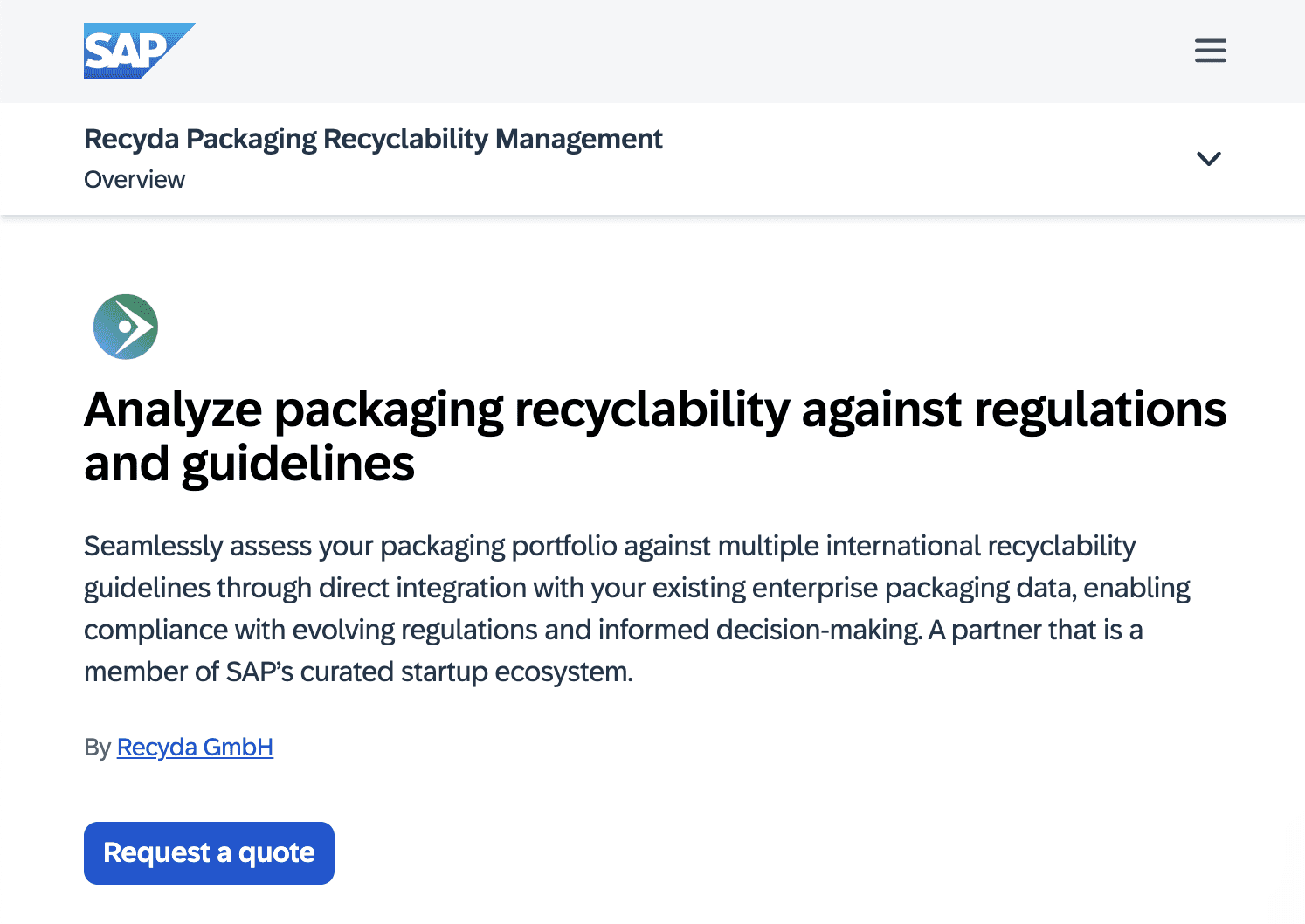Click the Recyda product logo icon
Screen dimensions: 1305x924
point(126,327)
